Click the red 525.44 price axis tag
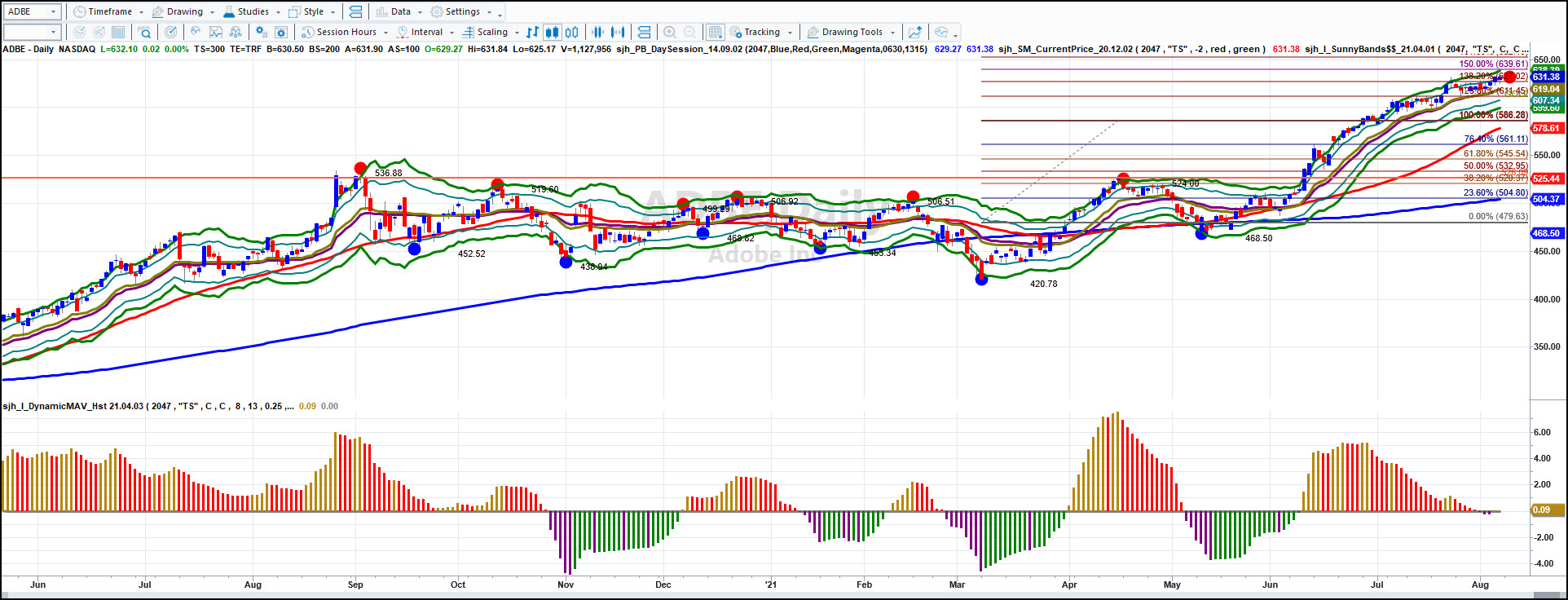 (1547, 178)
